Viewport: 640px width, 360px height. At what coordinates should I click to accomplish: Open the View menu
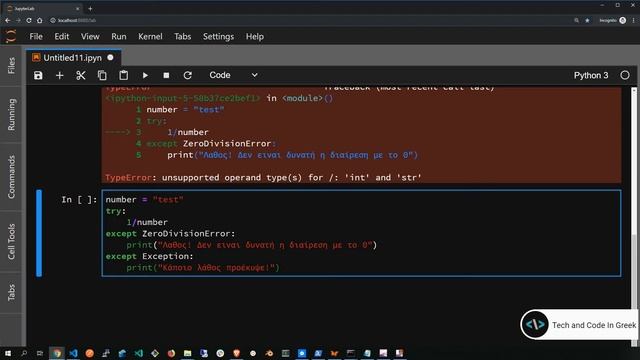[90, 37]
